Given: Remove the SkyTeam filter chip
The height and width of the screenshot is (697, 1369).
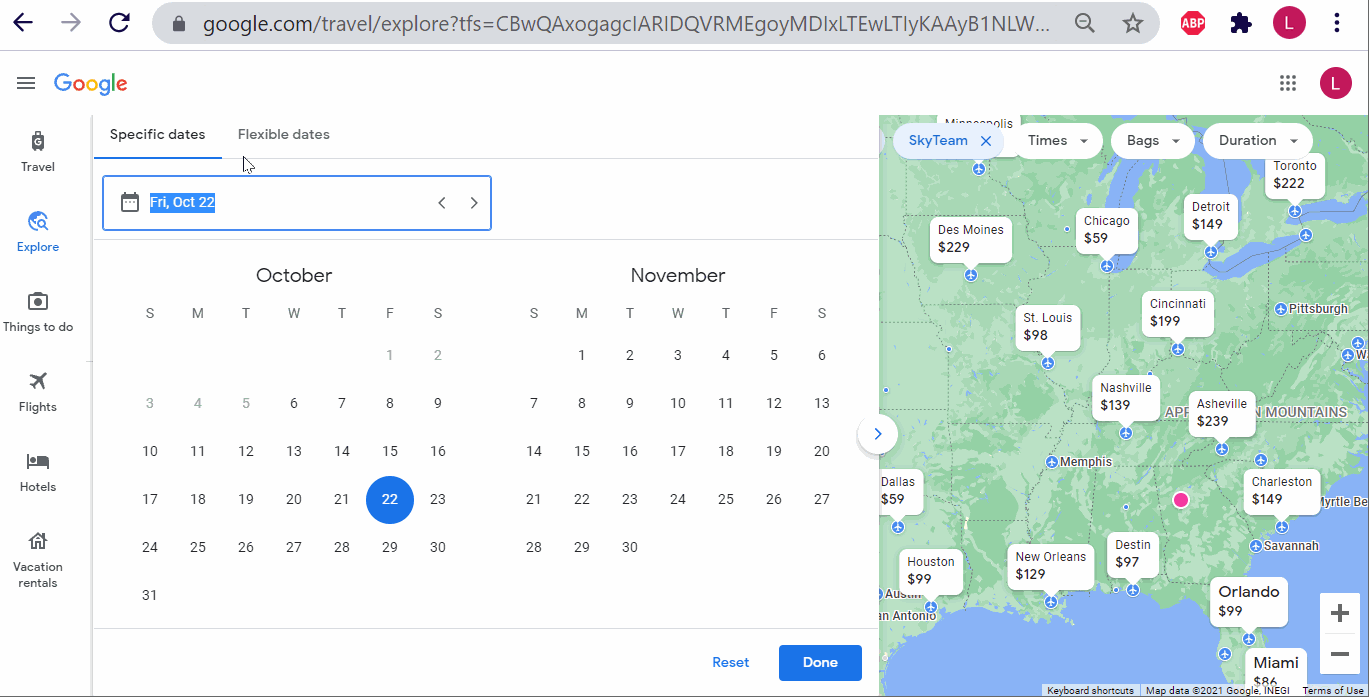Looking at the screenshot, I should 986,141.
